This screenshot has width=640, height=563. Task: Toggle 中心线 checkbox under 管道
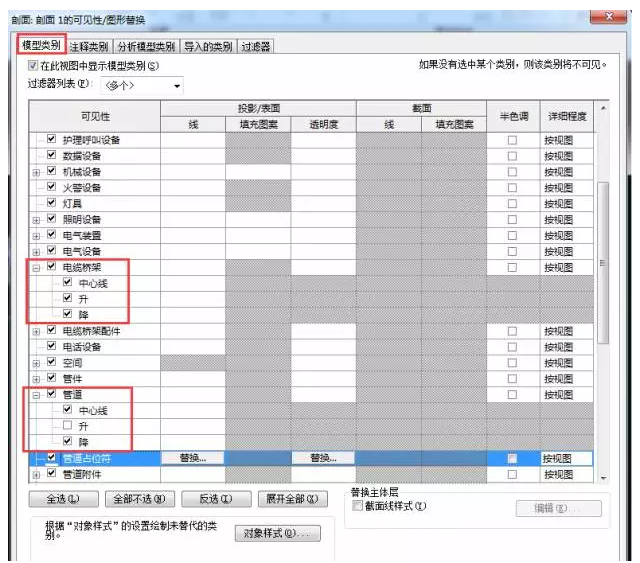[68, 409]
